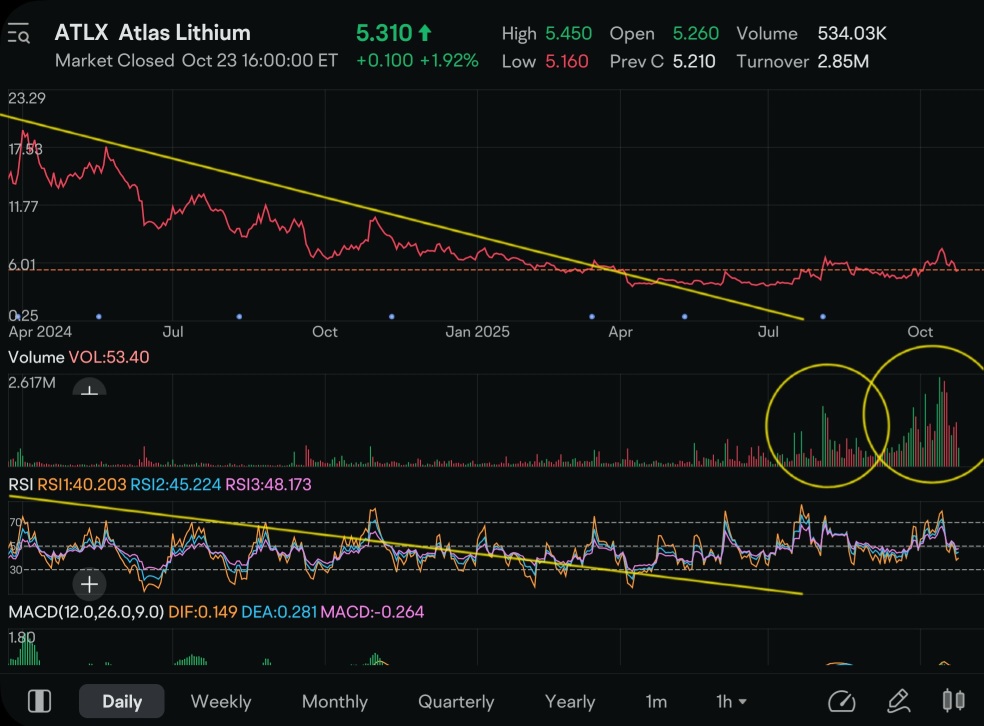Select the Quarterly timeframe
The width and height of the screenshot is (984, 726).
pyautogui.click(x=456, y=701)
